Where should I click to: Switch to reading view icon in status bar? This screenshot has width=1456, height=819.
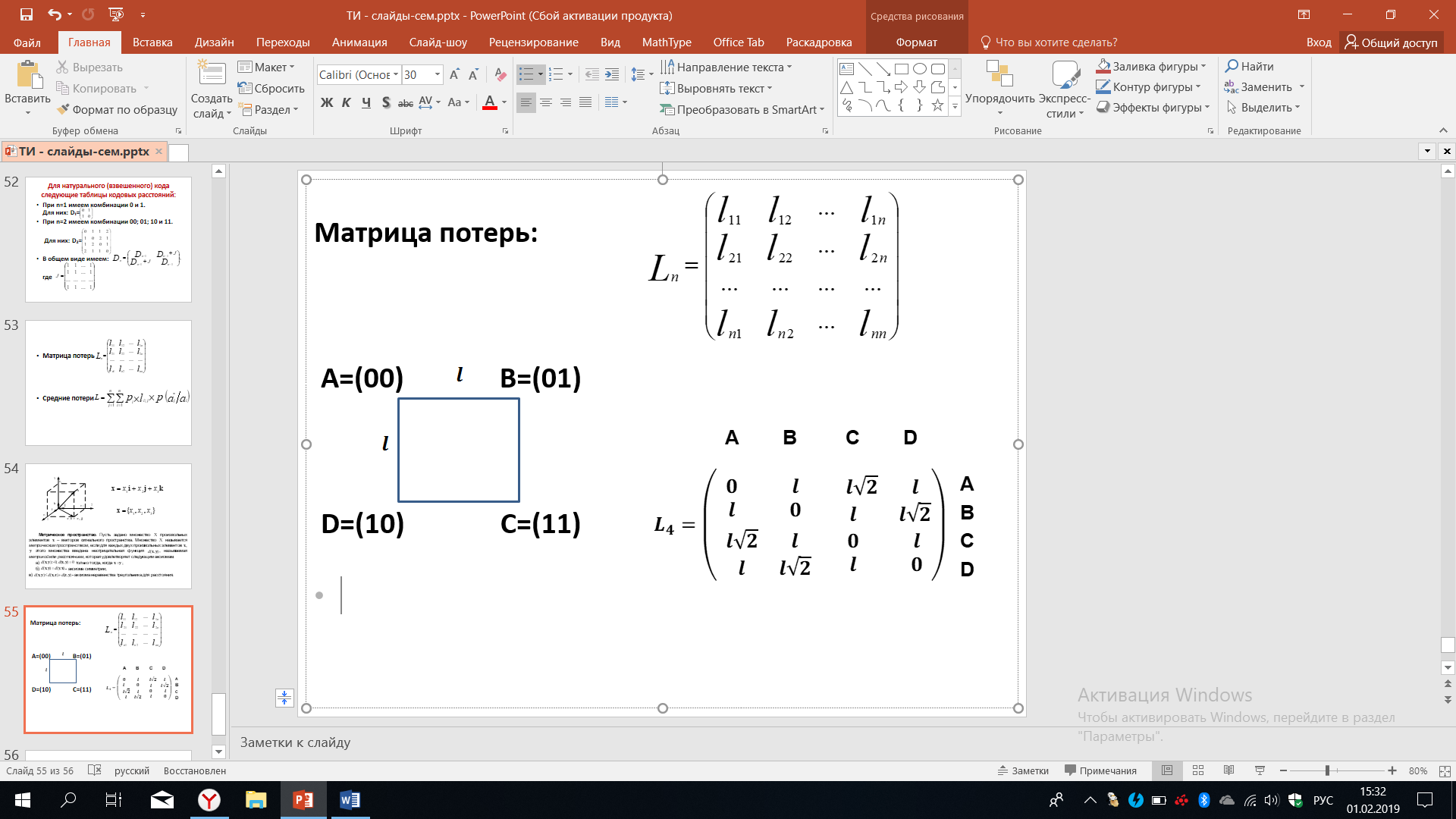click(x=1229, y=770)
